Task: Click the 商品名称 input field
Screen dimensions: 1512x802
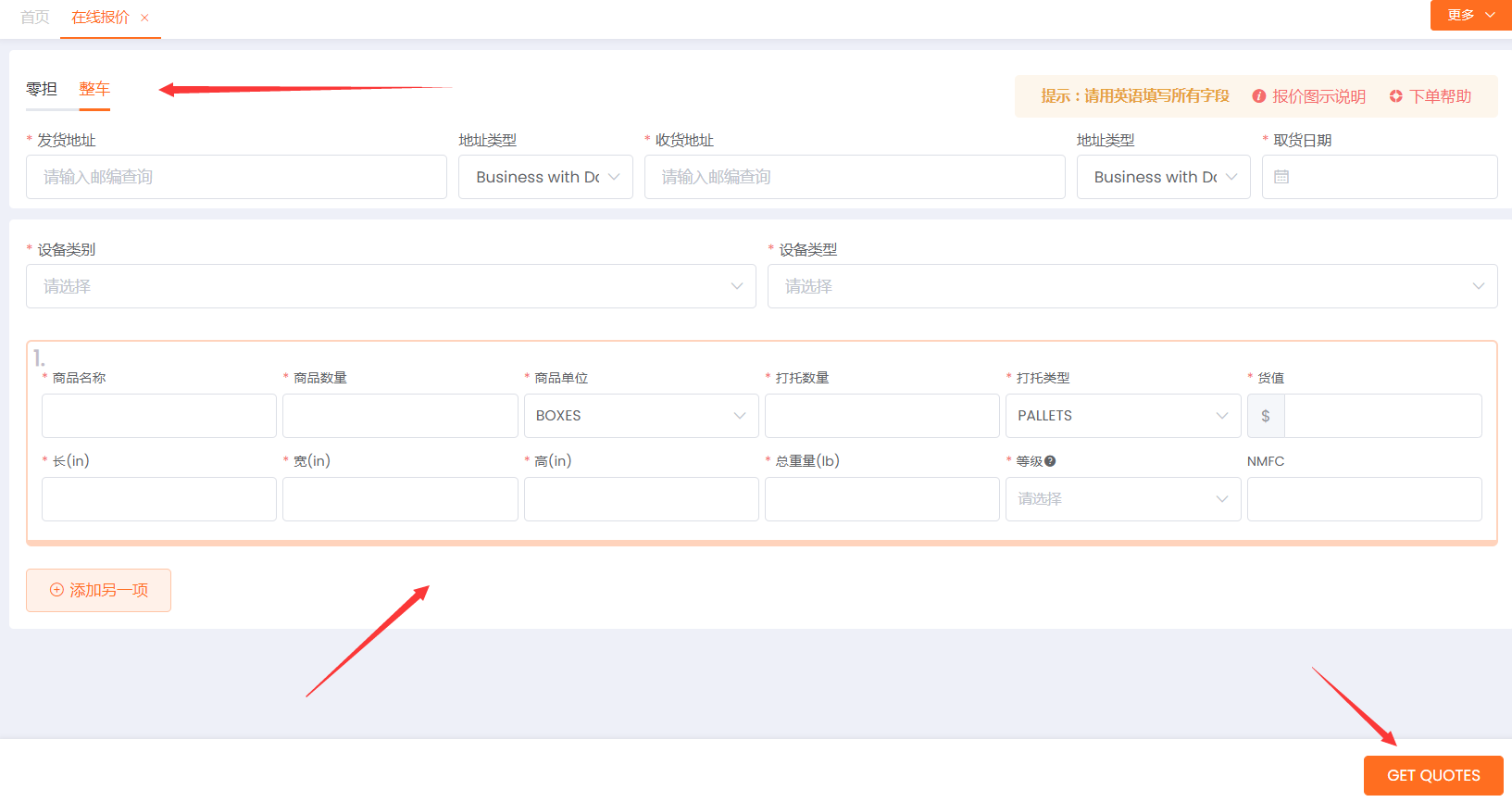Action: pyautogui.click(x=159, y=416)
